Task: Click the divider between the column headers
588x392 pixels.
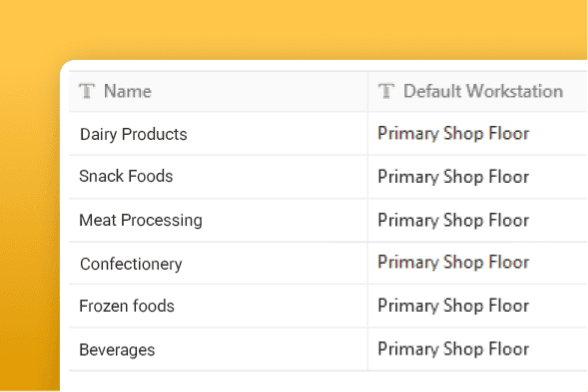Action: coord(368,91)
